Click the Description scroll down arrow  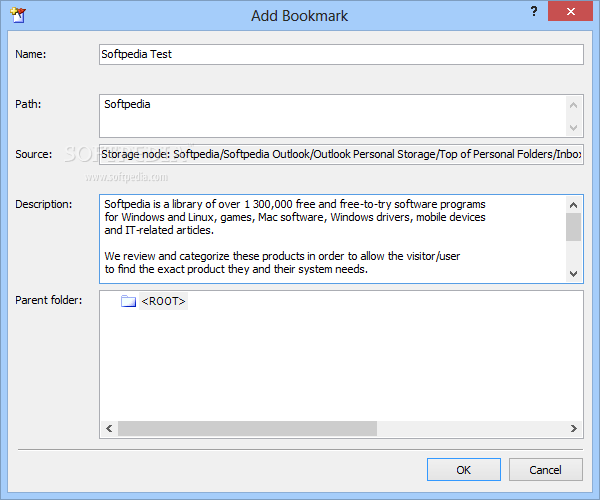pyautogui.click(x=573, y=274)
